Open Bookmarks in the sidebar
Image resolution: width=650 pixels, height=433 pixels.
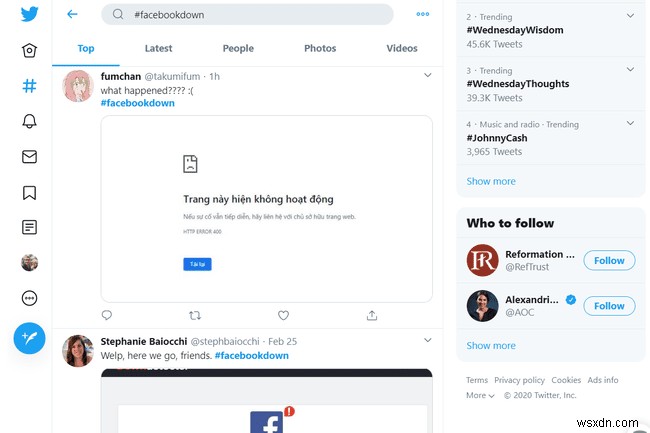29,192
